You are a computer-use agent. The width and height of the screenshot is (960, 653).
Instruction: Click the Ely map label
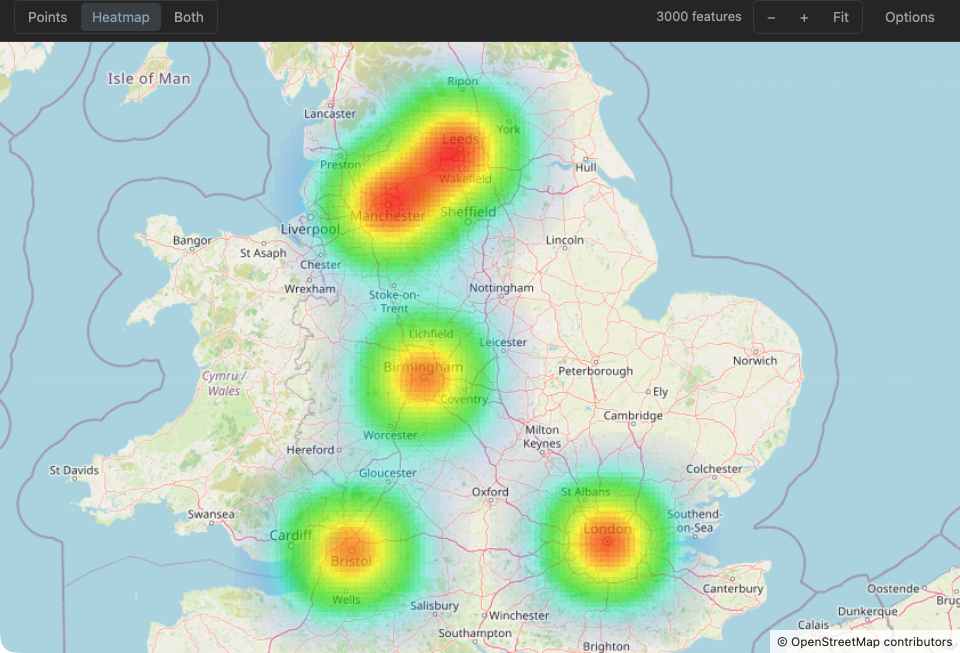tap(660, 392)
